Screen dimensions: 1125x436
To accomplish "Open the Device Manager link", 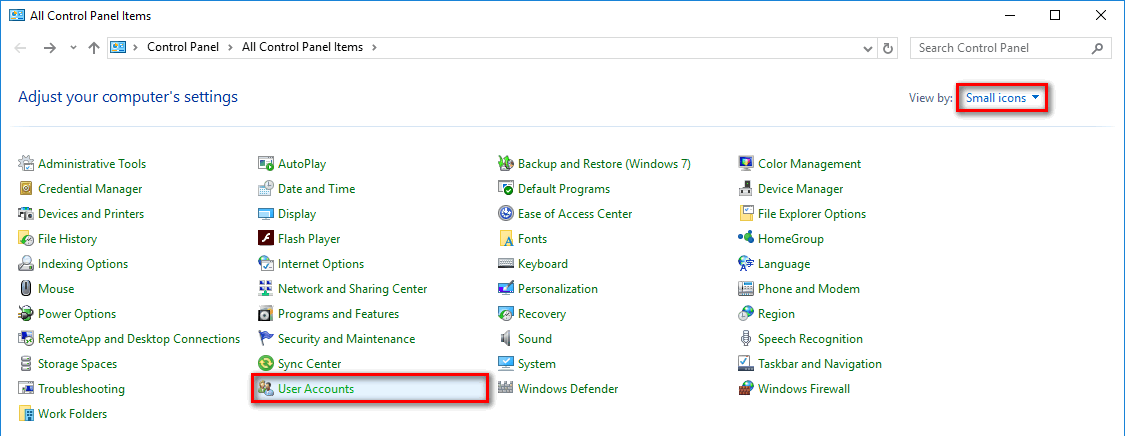I will pyautogui.click(x=801, y=189).
